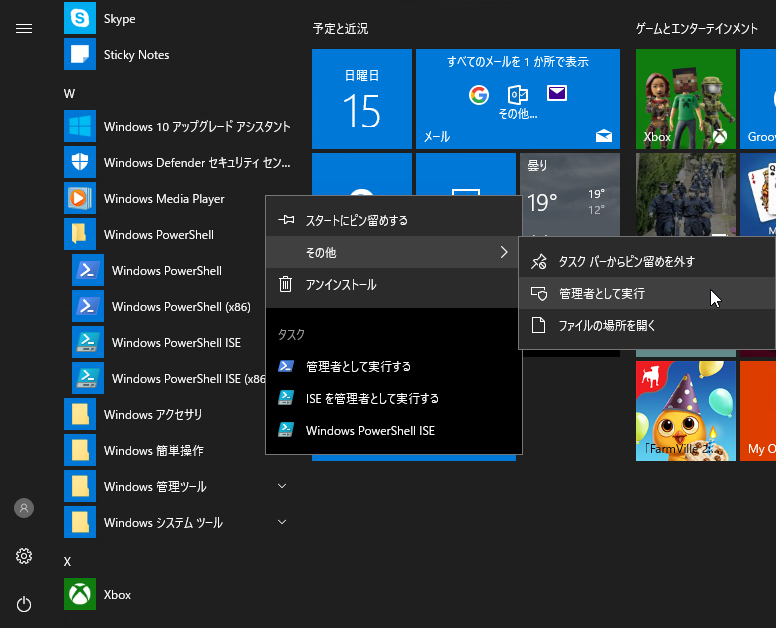Click the Skype app icon
Screen dimensions: 776x628
[x=80, y=18]
